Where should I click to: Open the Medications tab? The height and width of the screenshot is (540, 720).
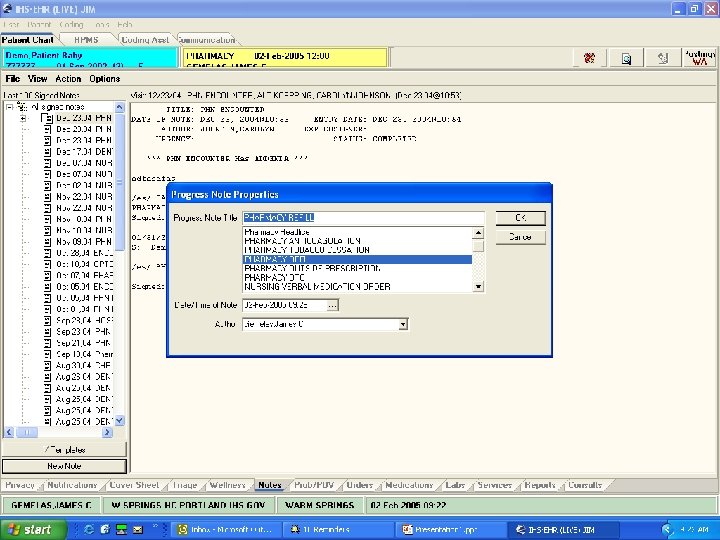tap(409, 485)
